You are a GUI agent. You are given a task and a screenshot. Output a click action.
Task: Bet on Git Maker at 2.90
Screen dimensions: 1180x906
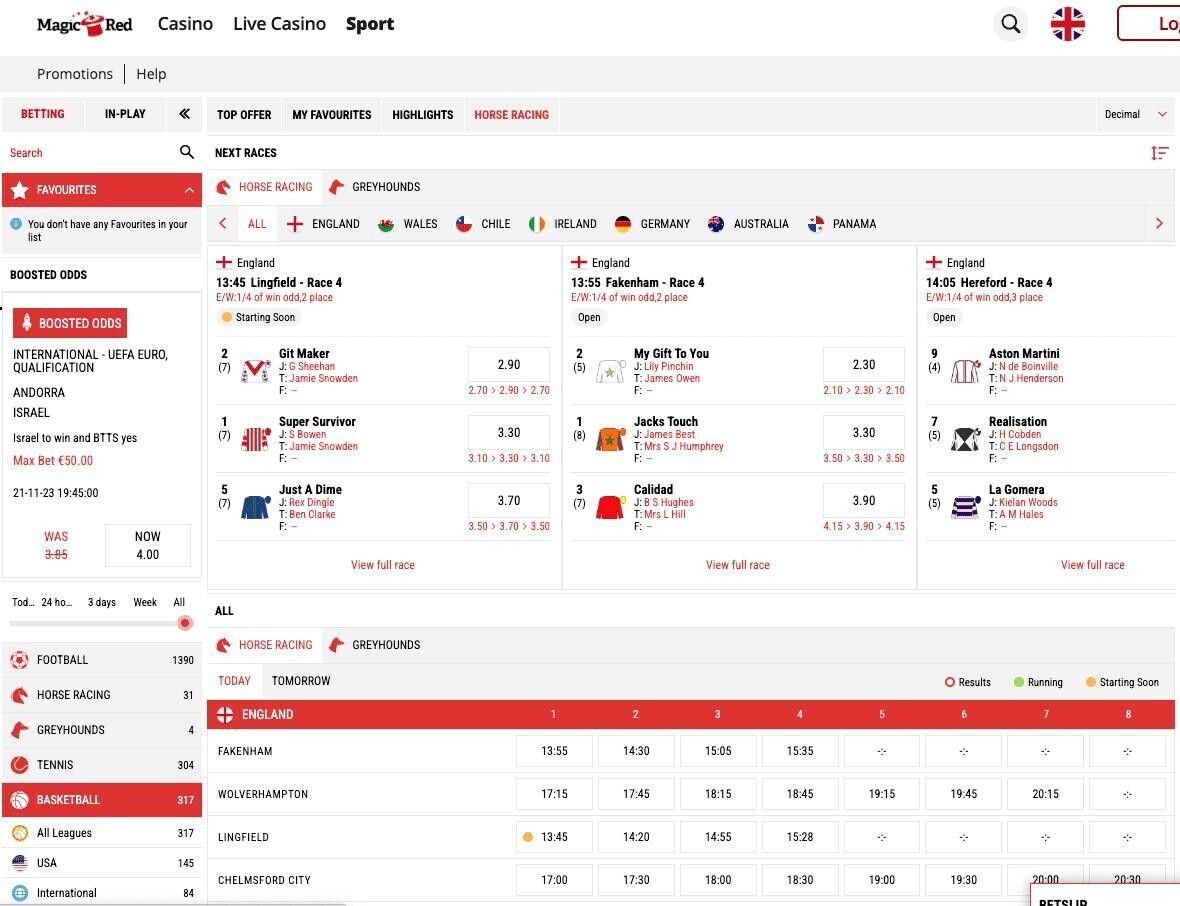(509, 364)
